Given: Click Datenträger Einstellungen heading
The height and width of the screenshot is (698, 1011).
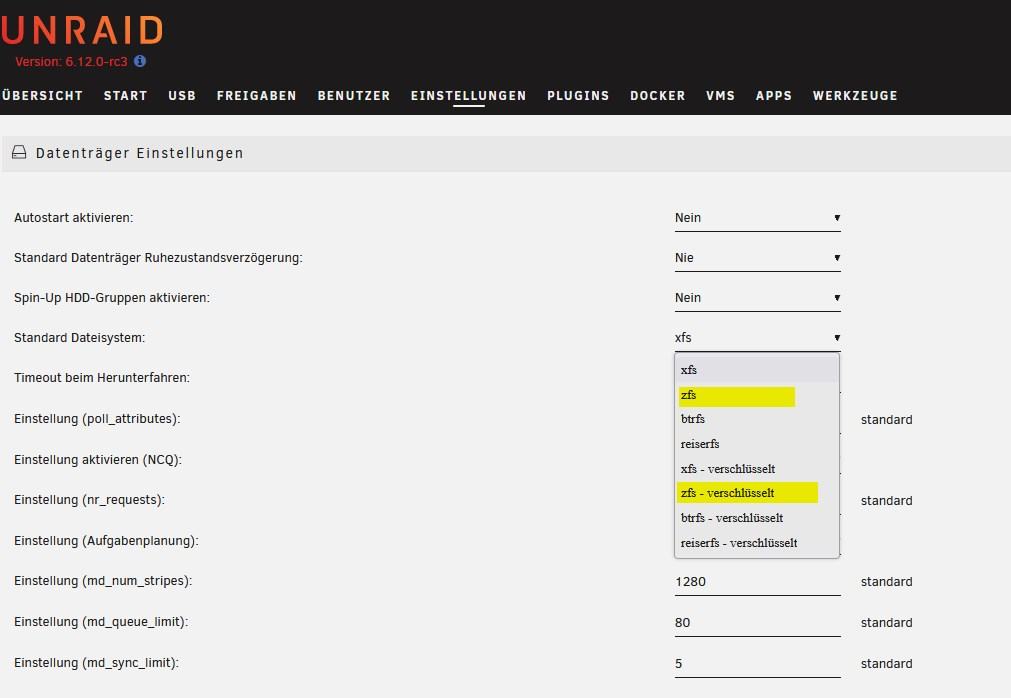Looking at the screenshot, I should point(140,153).
